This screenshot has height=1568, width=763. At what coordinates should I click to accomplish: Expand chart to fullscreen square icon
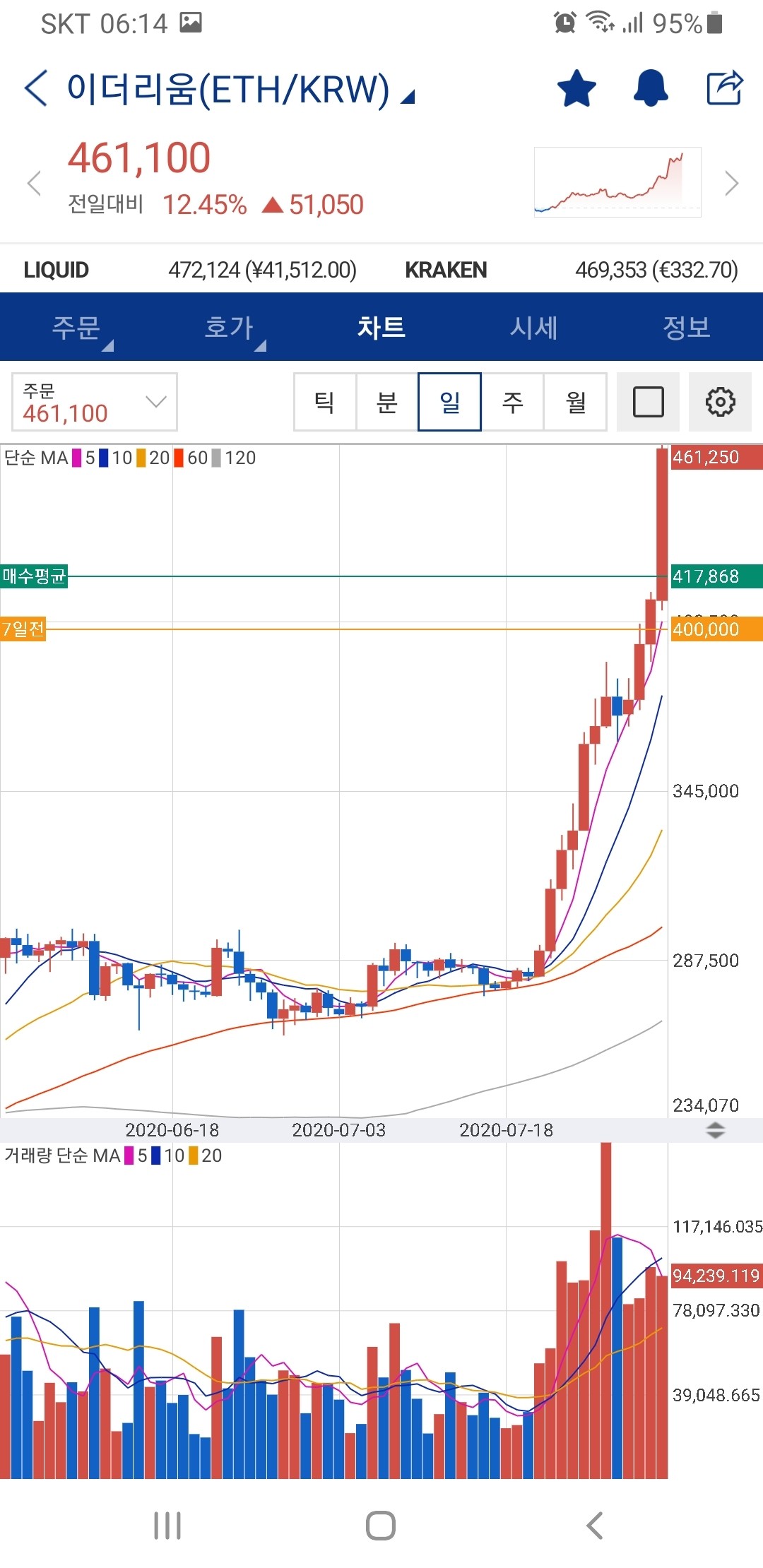tap(648, 402)
